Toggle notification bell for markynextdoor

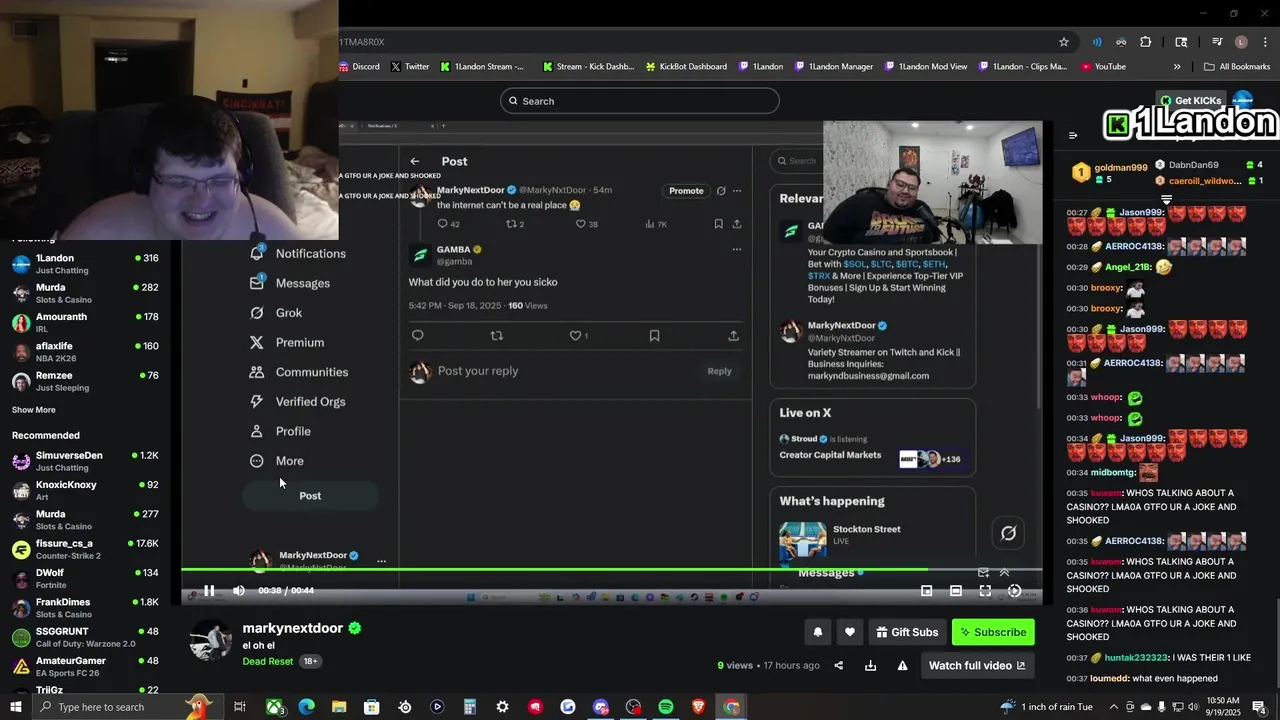817,632
